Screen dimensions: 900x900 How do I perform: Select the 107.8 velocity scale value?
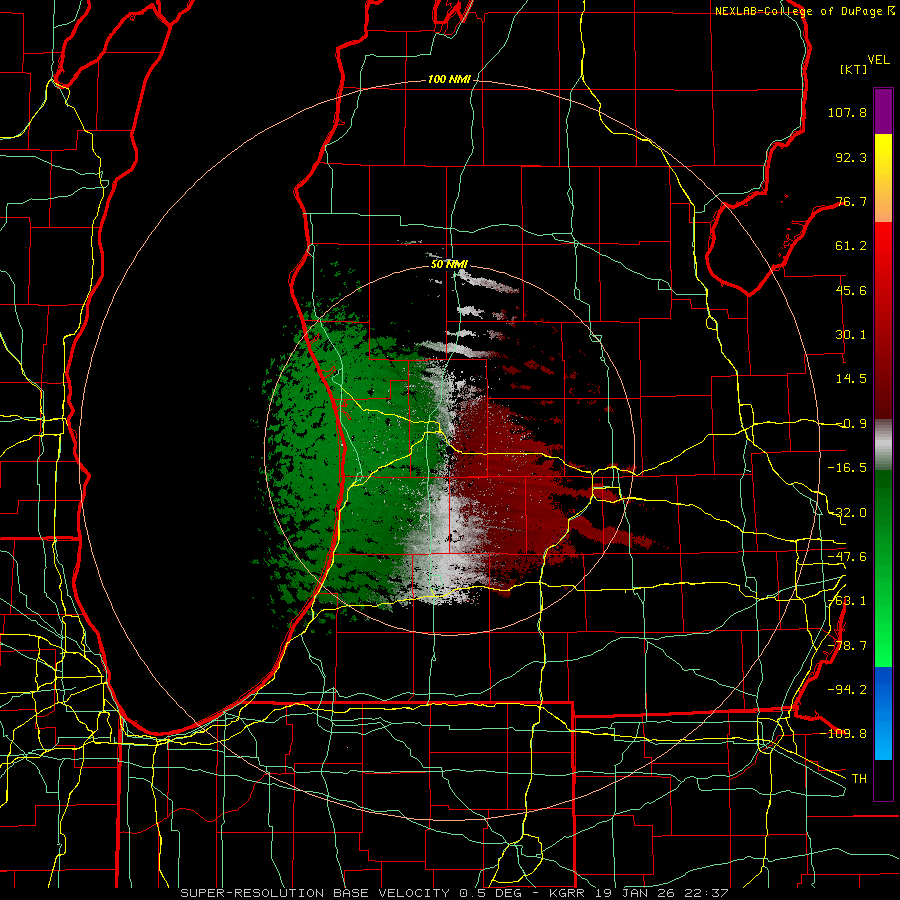(847, 112)
